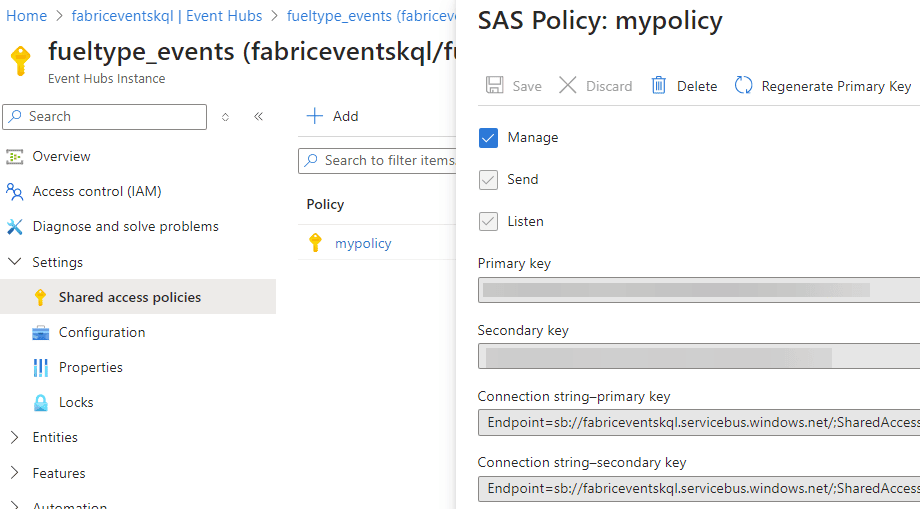Click Regenerate Primary Key label
920x509 pixels.
836,86
